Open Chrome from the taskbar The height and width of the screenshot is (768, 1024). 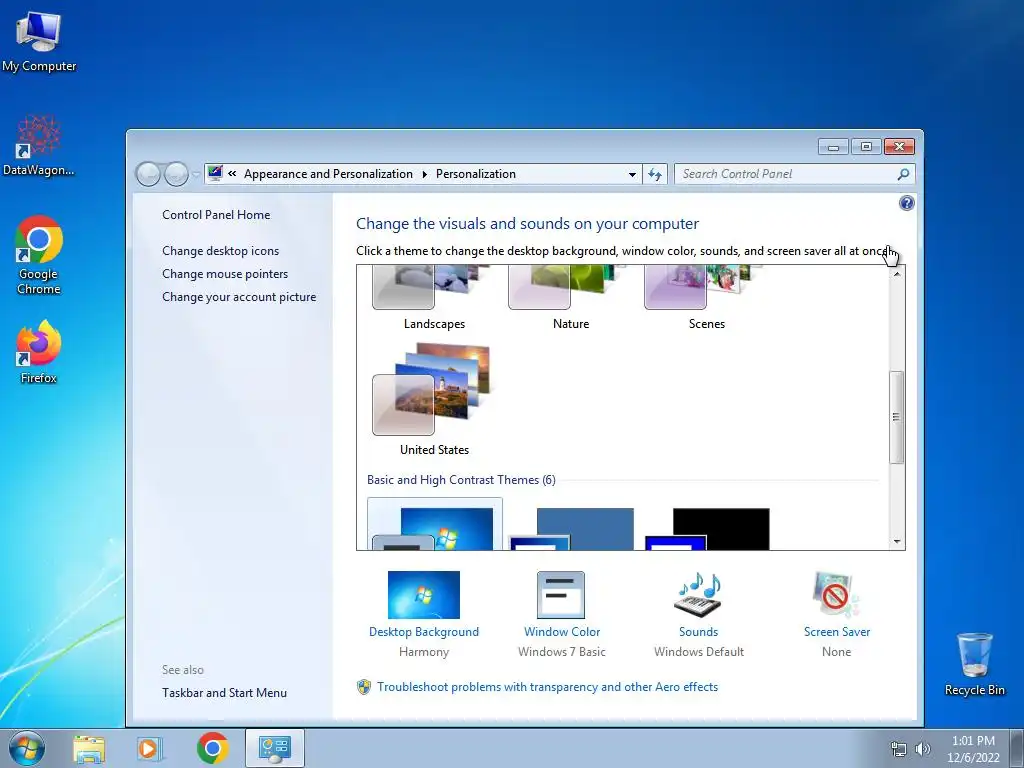[x=212, y=748]
